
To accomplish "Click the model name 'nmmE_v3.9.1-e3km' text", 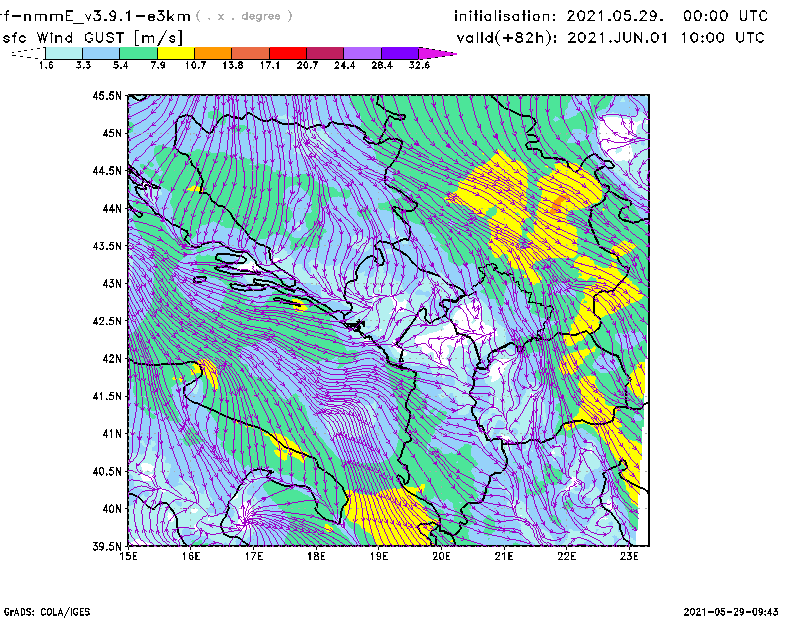I will (107, 17).
